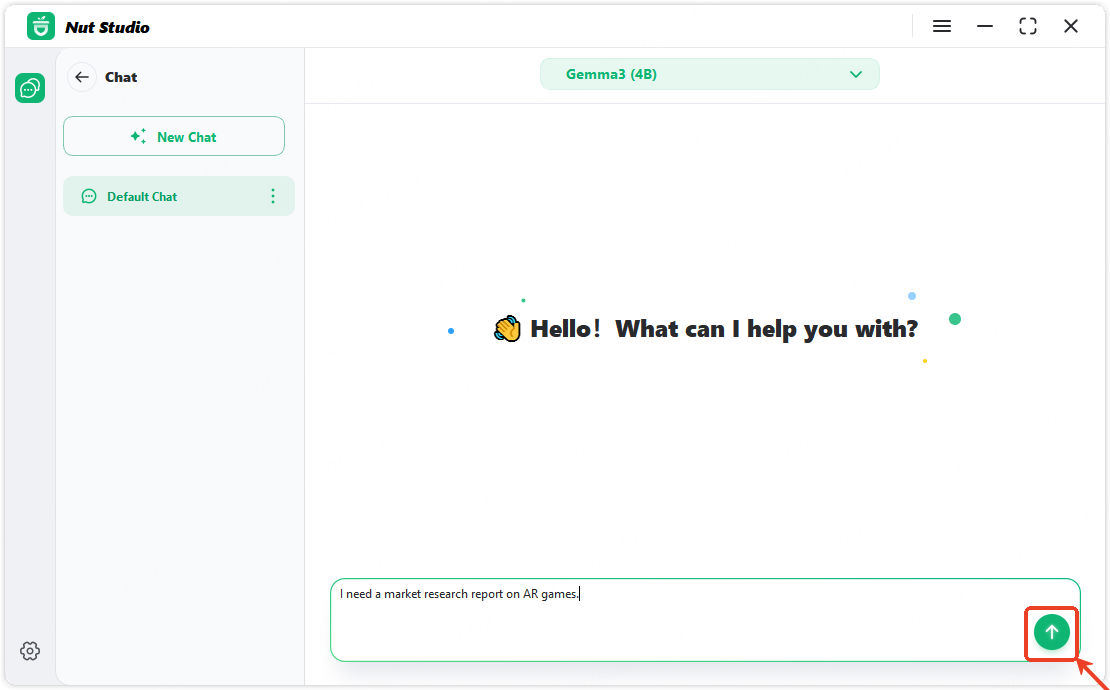Viewport: 1110px width, 690px height.
Task: Click the chevron arrow in the model selector
Action: 856,74
